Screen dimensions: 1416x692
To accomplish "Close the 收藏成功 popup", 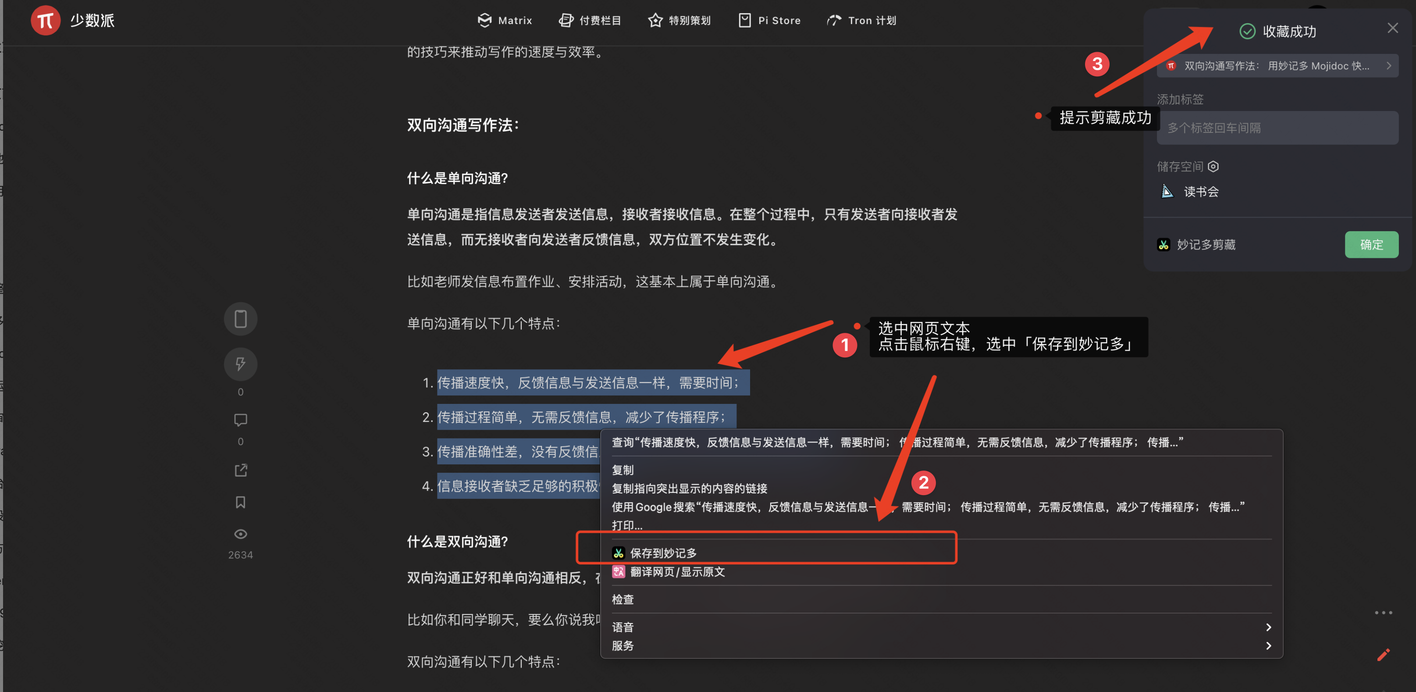I will (x=1392, y=28).
